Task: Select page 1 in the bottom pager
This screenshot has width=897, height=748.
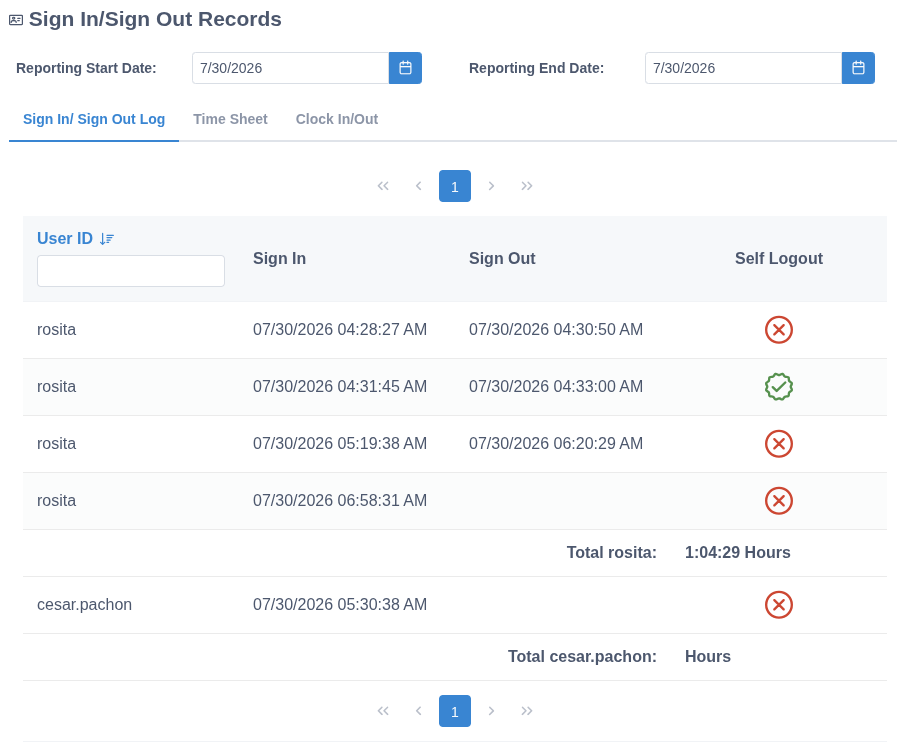Action: click(x=455, y=711)
